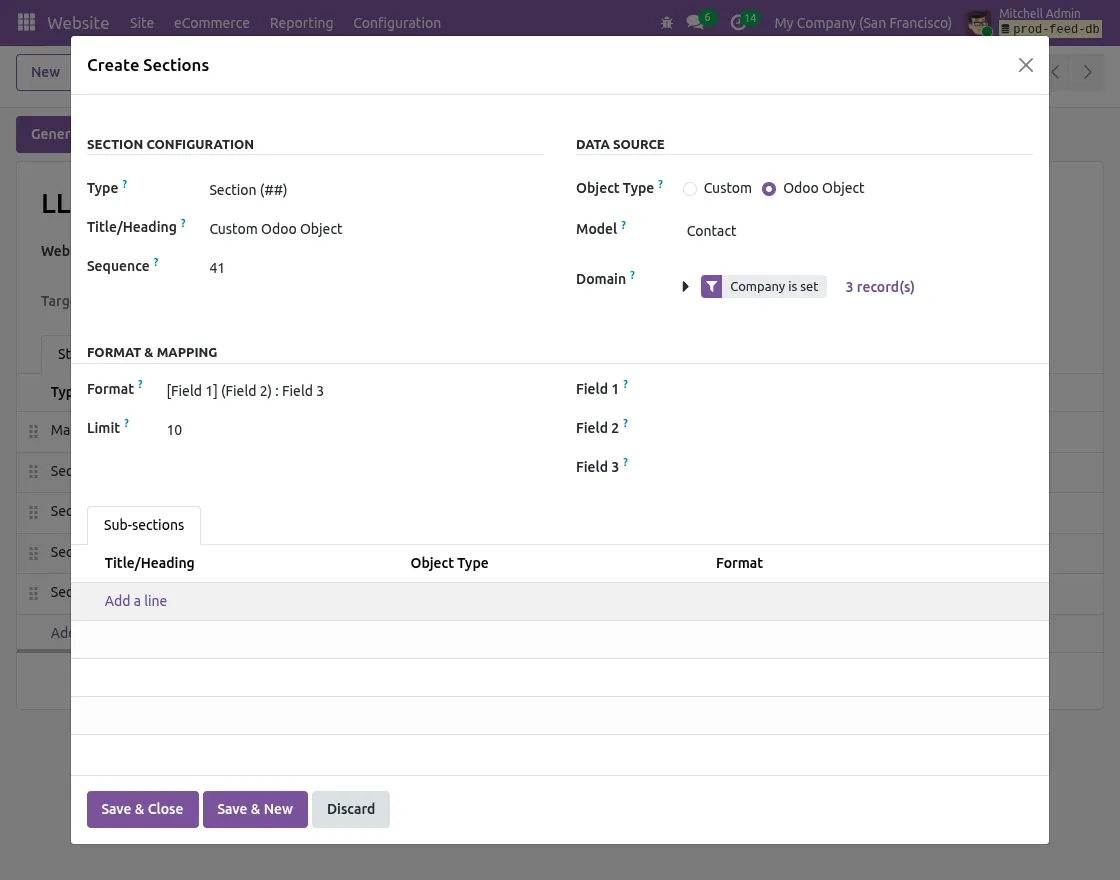1120x880 pixels.
Task: Click Field 3 help question mark
Action: coord(625,463)
